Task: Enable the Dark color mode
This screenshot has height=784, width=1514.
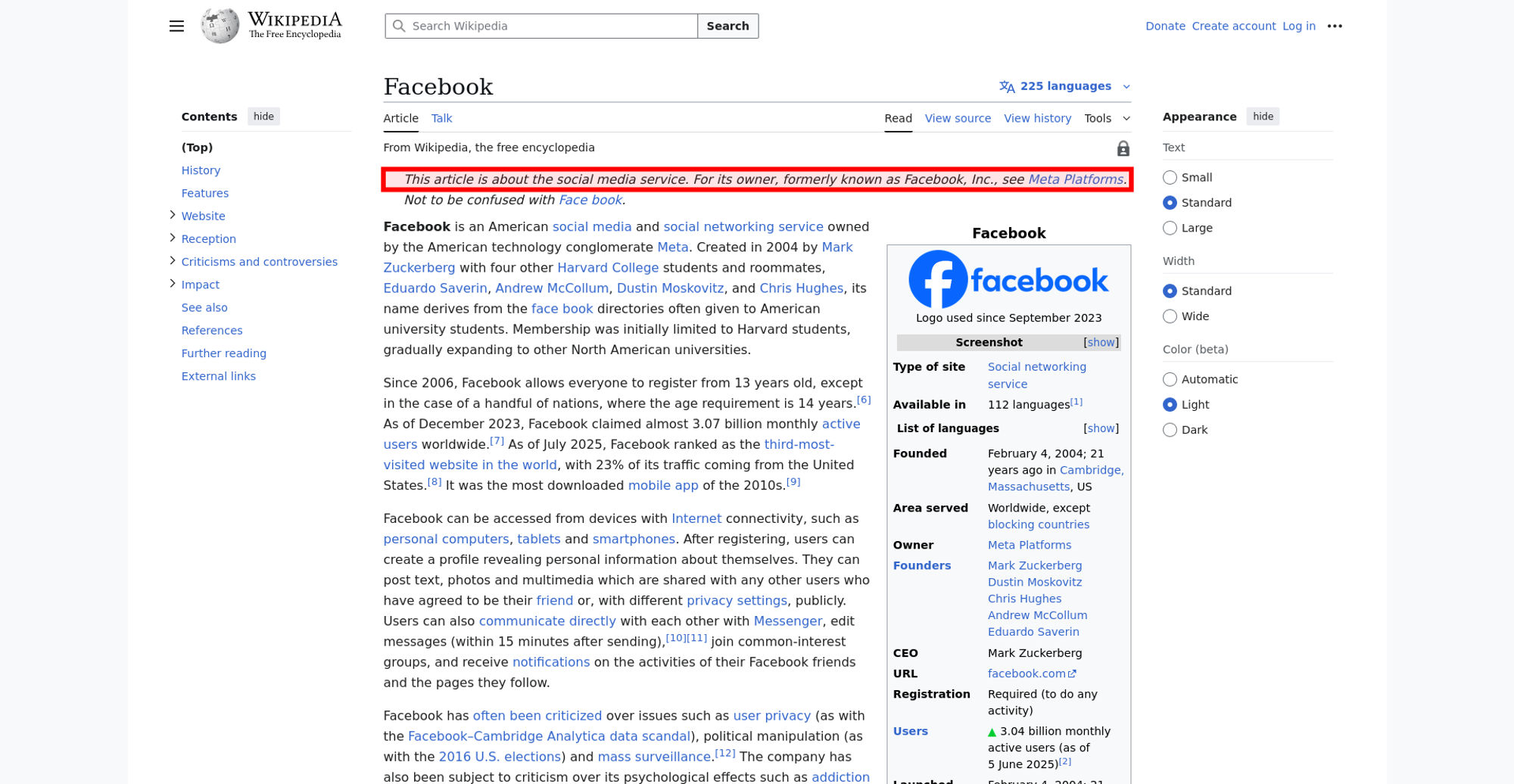Action: tap(1170, 430)
